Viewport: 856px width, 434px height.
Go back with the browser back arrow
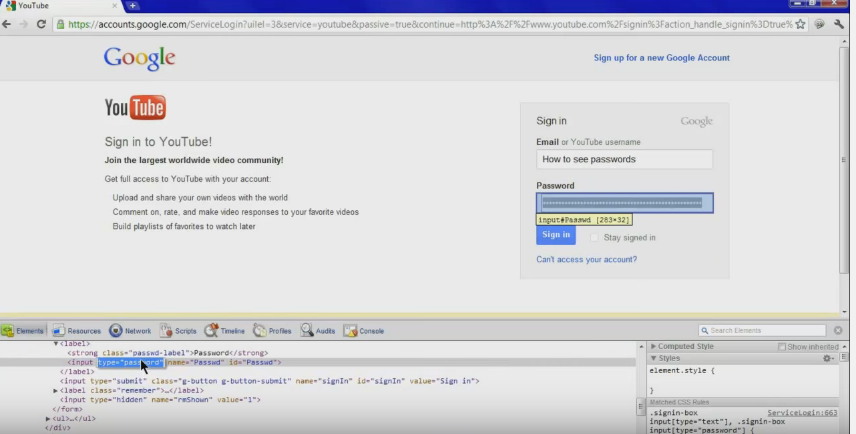tap(7, 24)
